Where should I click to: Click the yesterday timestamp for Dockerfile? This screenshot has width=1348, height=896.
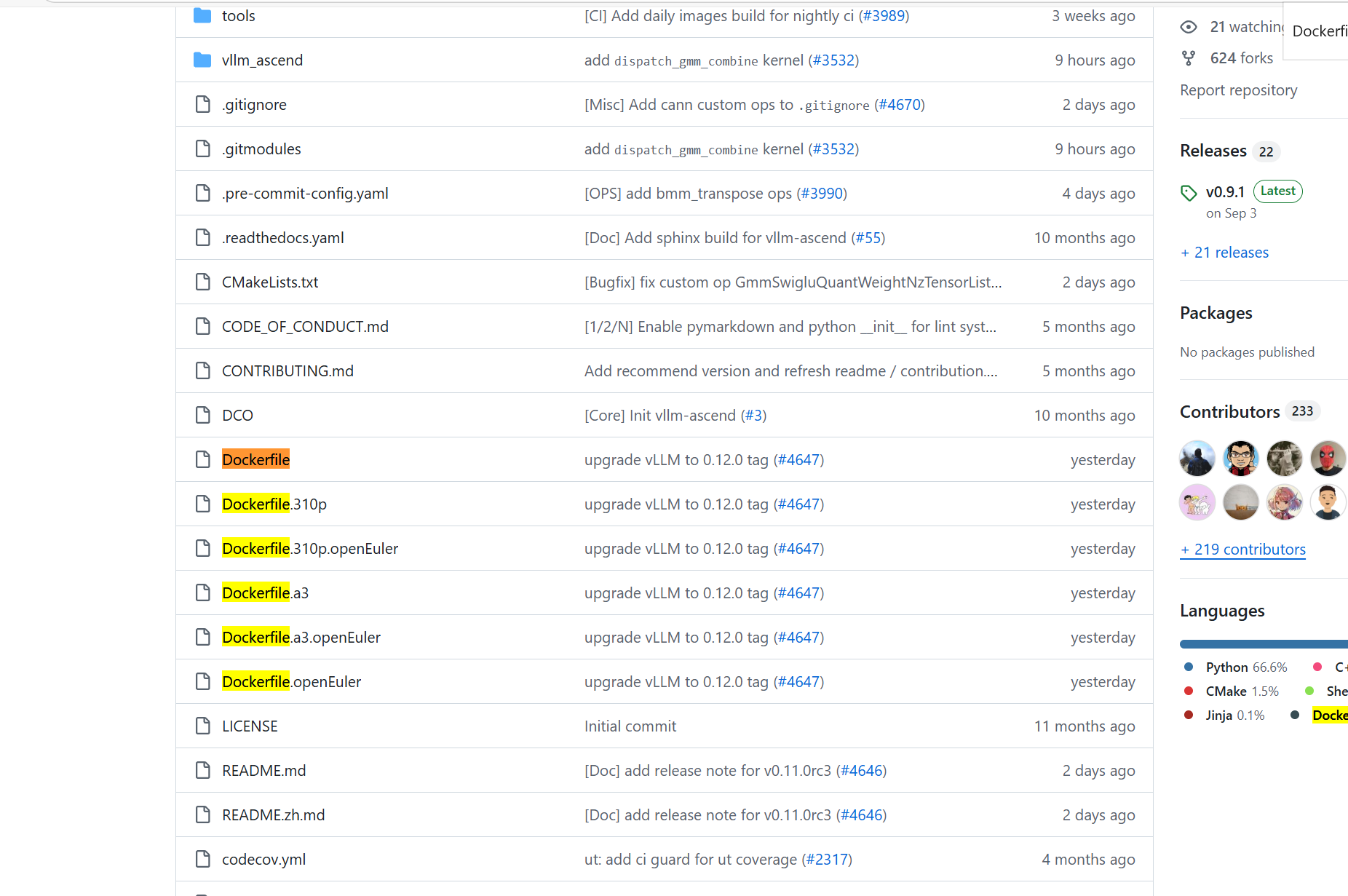tap(1103, 459)
